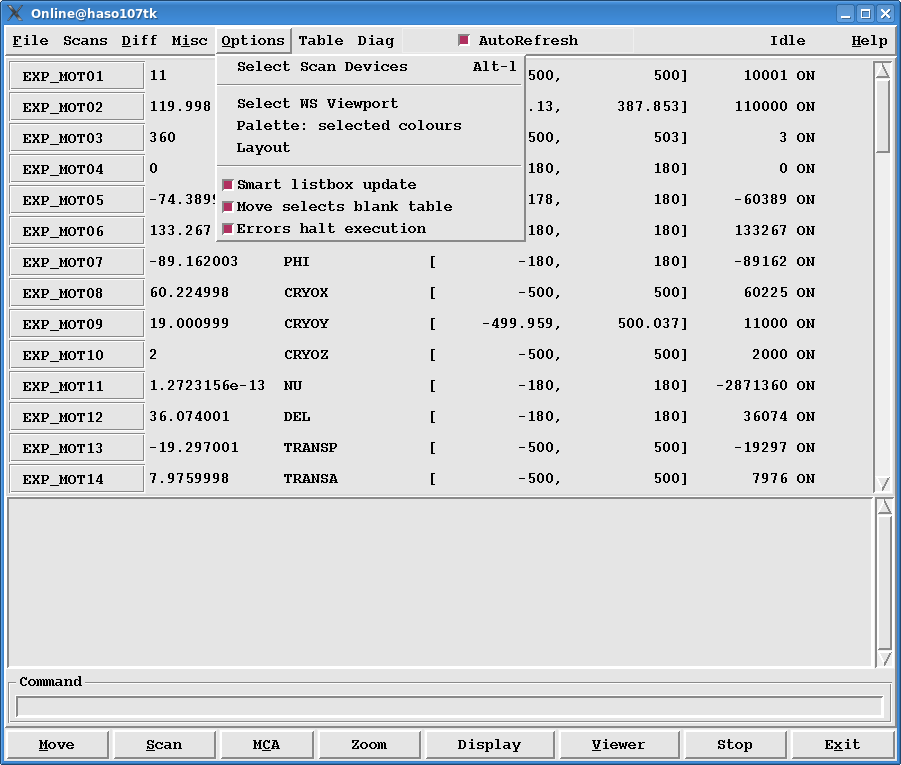
Task: Click the TRANSA label
Action: 311,479
